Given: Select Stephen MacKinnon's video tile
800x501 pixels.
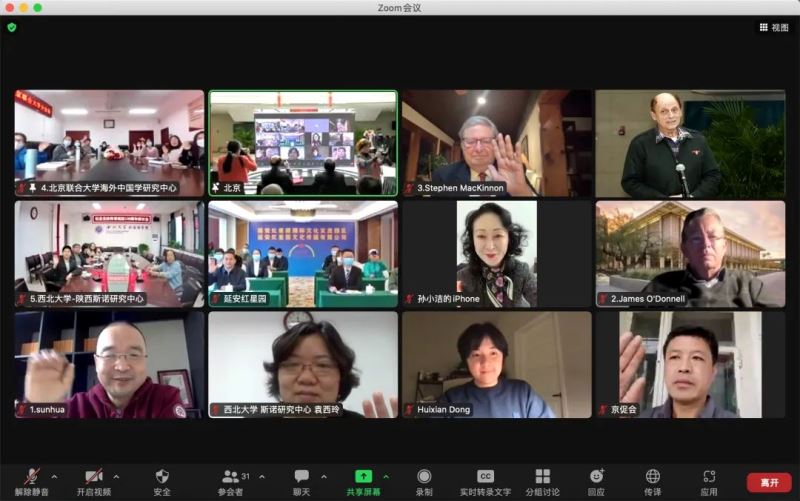Looking at the screenshot, I should pos(494,143).
